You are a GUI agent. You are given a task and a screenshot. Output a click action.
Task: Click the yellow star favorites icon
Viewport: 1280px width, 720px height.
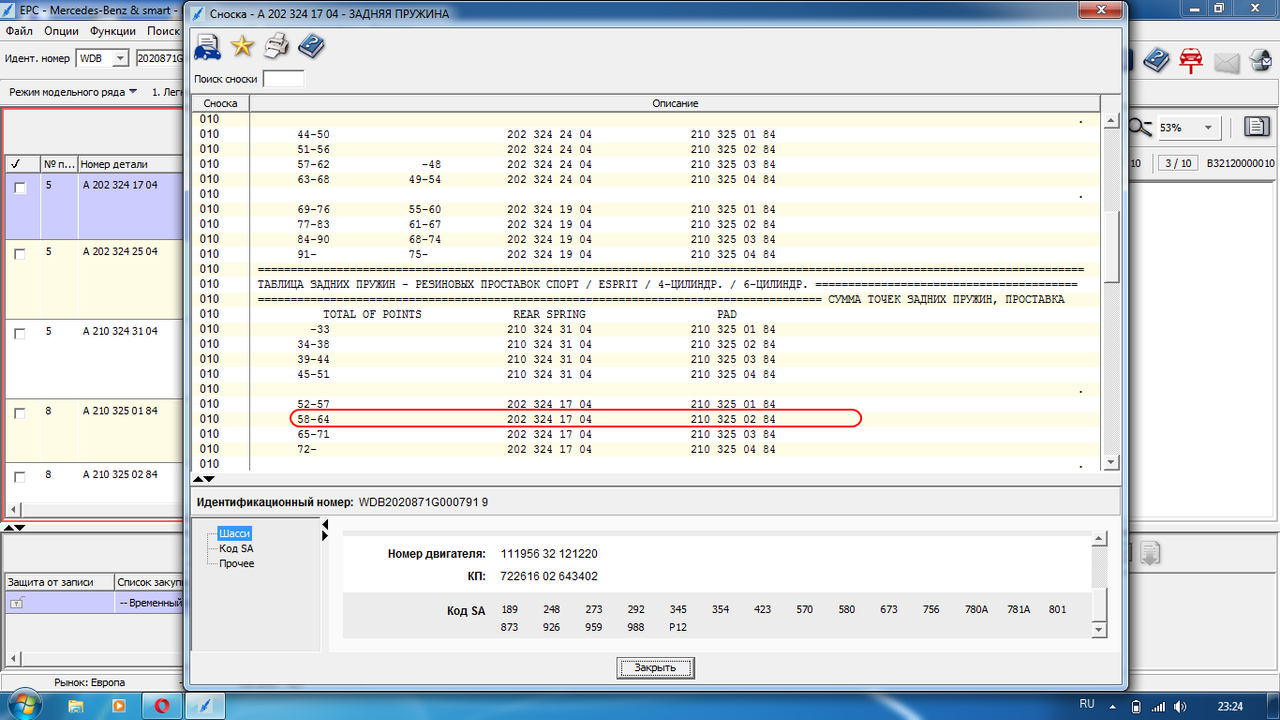click(242, 46)
